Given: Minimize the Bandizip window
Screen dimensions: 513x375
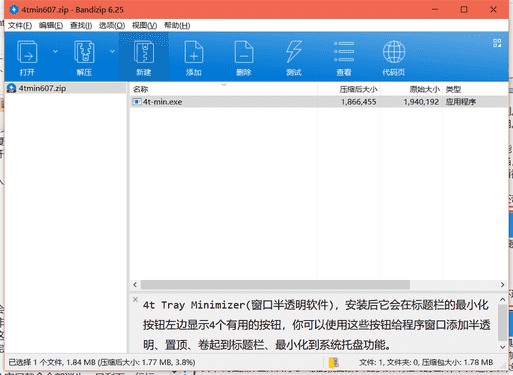Looking at the screenshot, I should (435, 10).
